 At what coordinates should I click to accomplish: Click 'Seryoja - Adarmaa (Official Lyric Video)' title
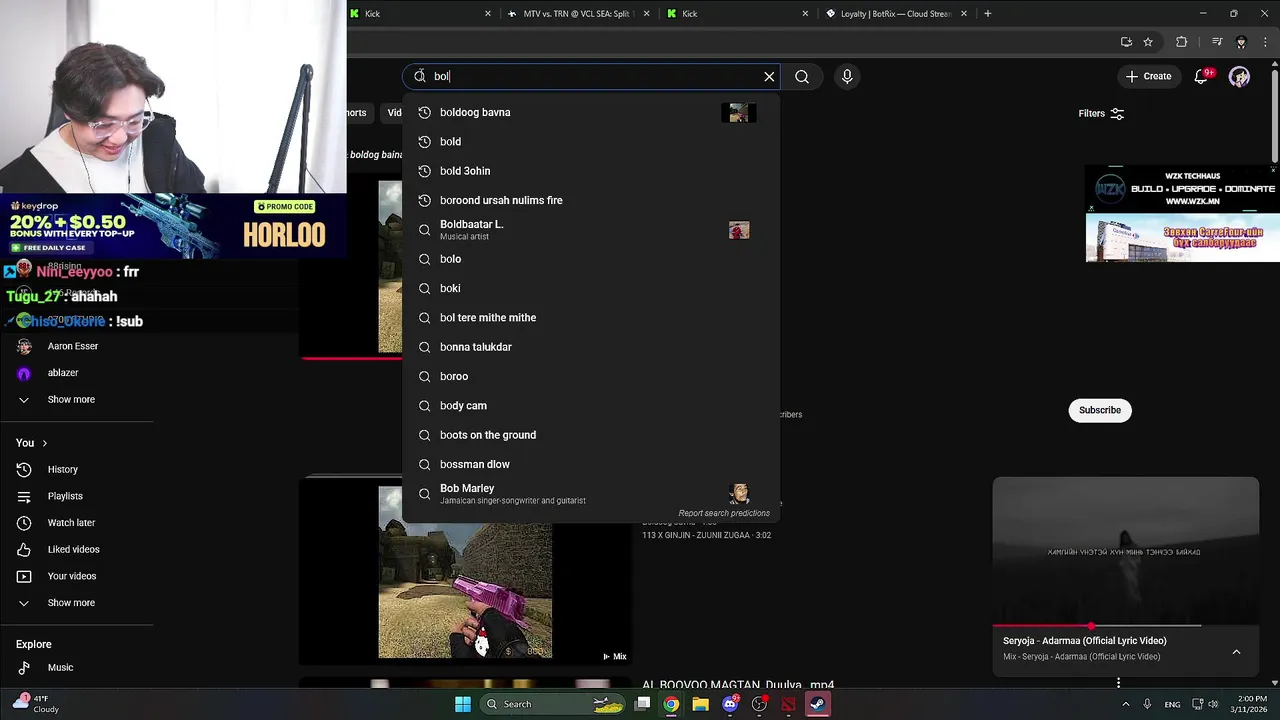[1085, 641]
